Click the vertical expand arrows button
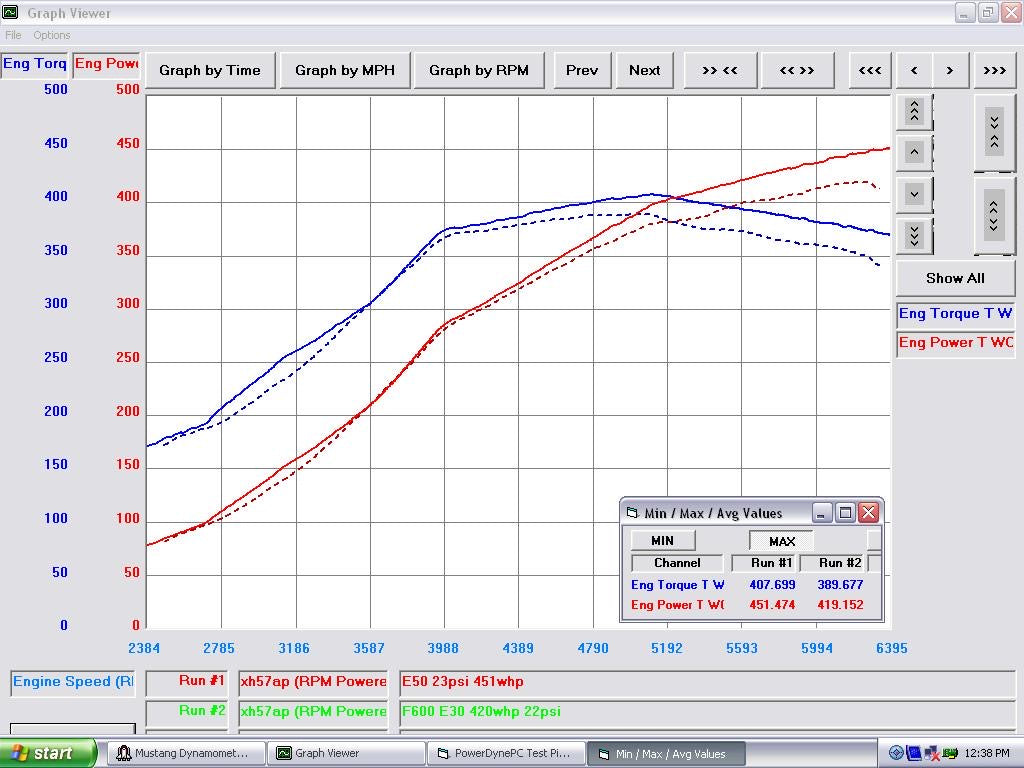This screenshot has width=1024, height=768. coord(993,214)
